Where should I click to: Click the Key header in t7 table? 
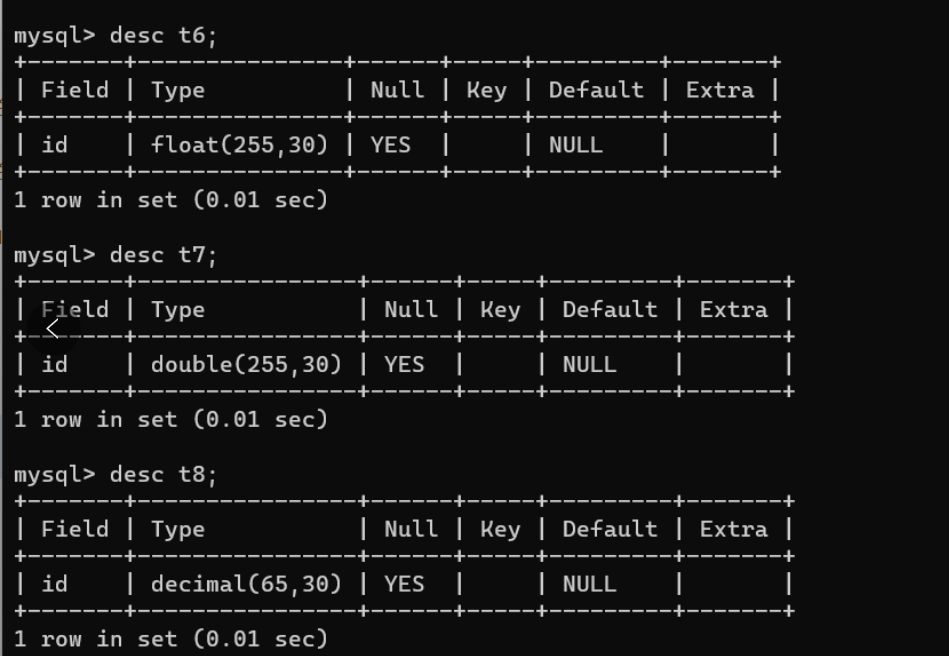tap(500, 310)
